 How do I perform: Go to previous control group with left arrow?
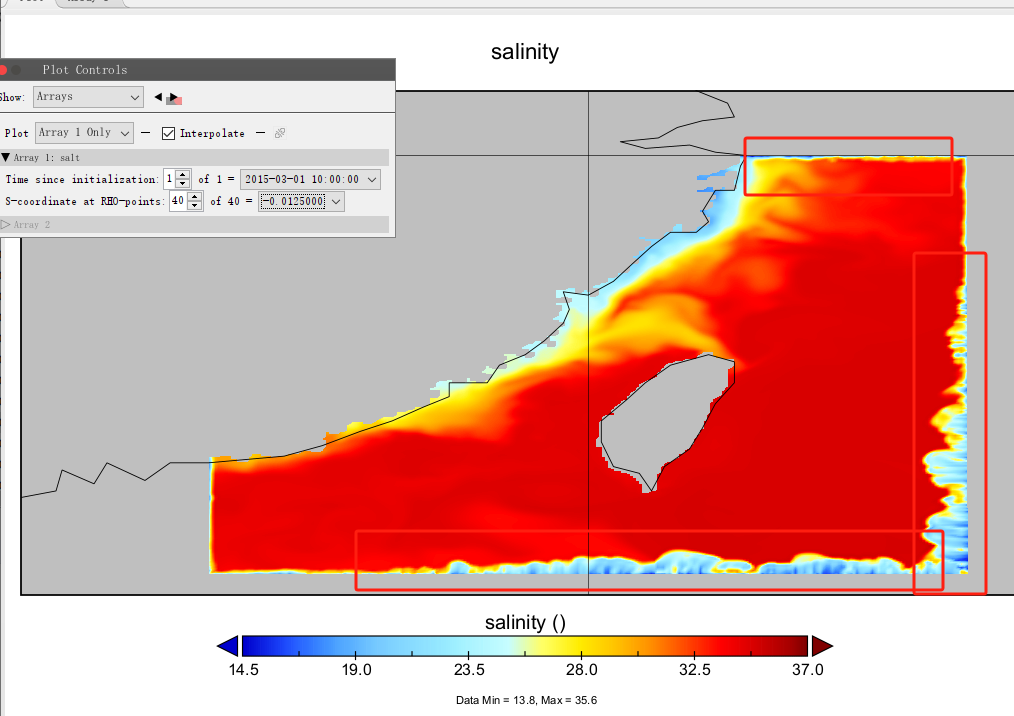[158, 97]
